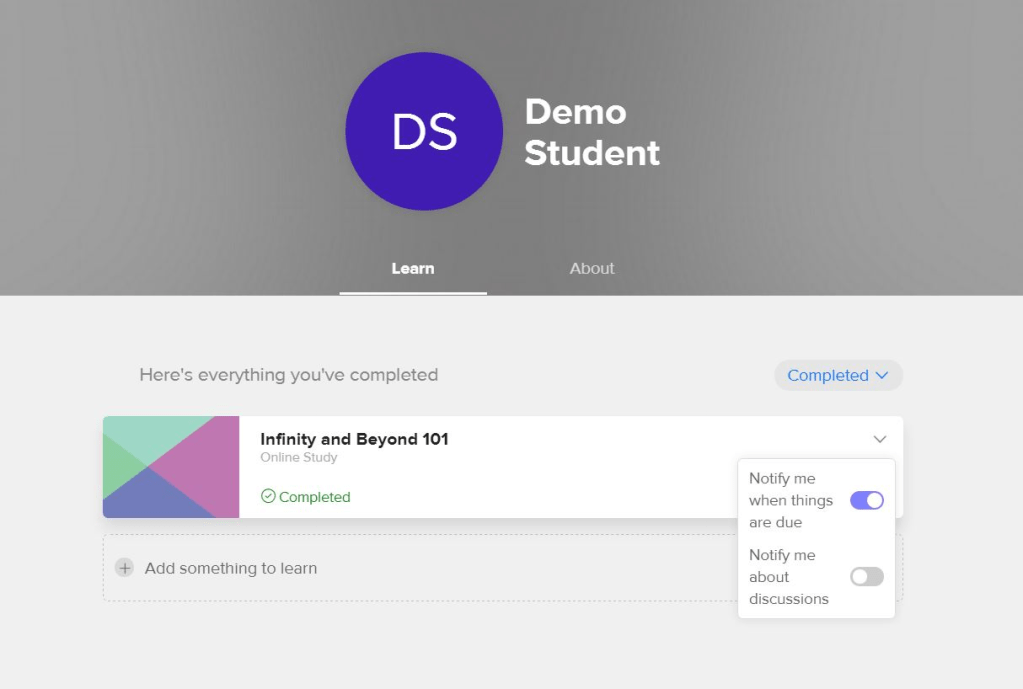Screen dimensions: 1023x689
Task: Click the Demo Student profile name
Action: pyautogui.click(x=591, y=132)
